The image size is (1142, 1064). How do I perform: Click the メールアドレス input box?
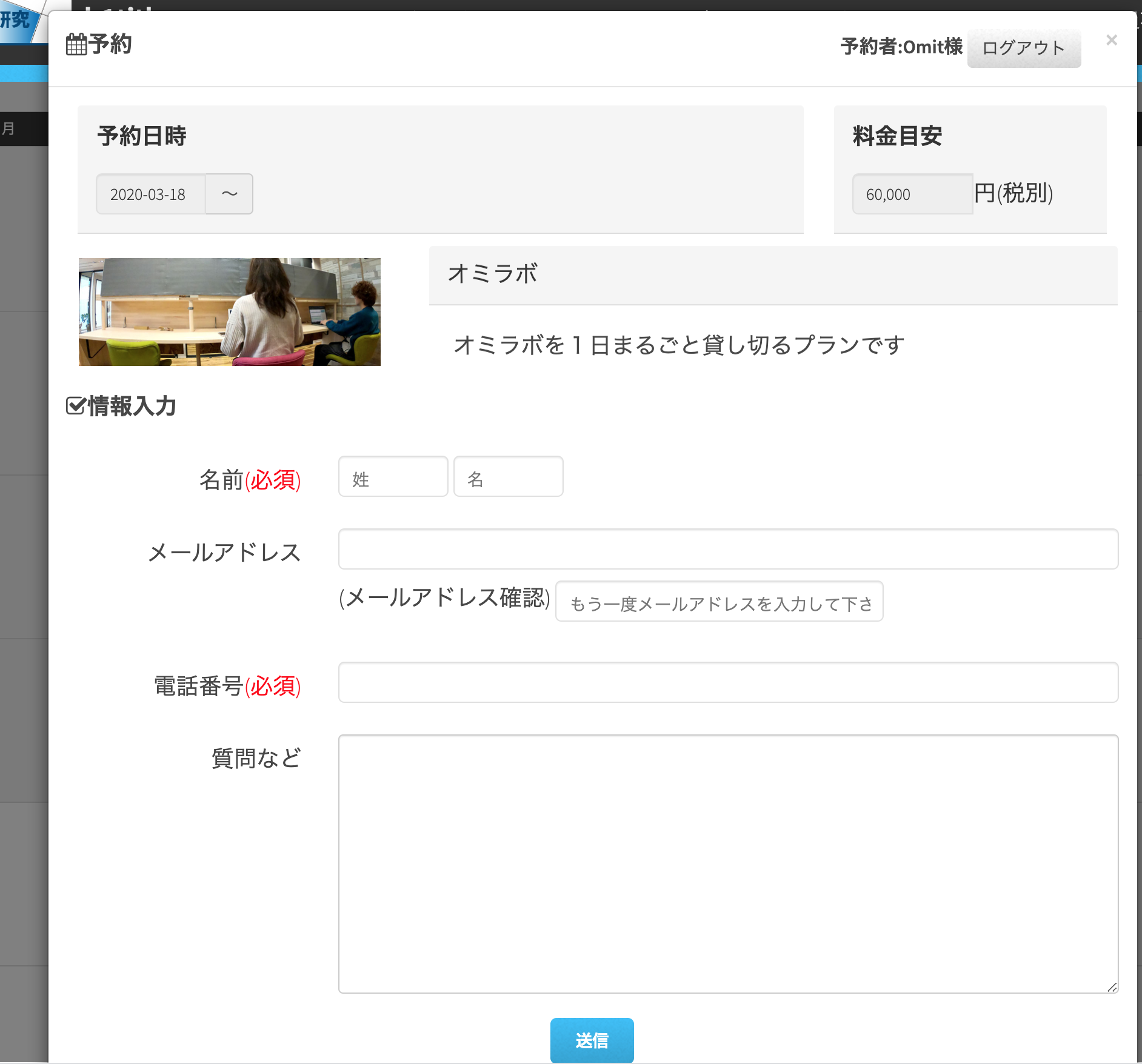pos(727,550)
